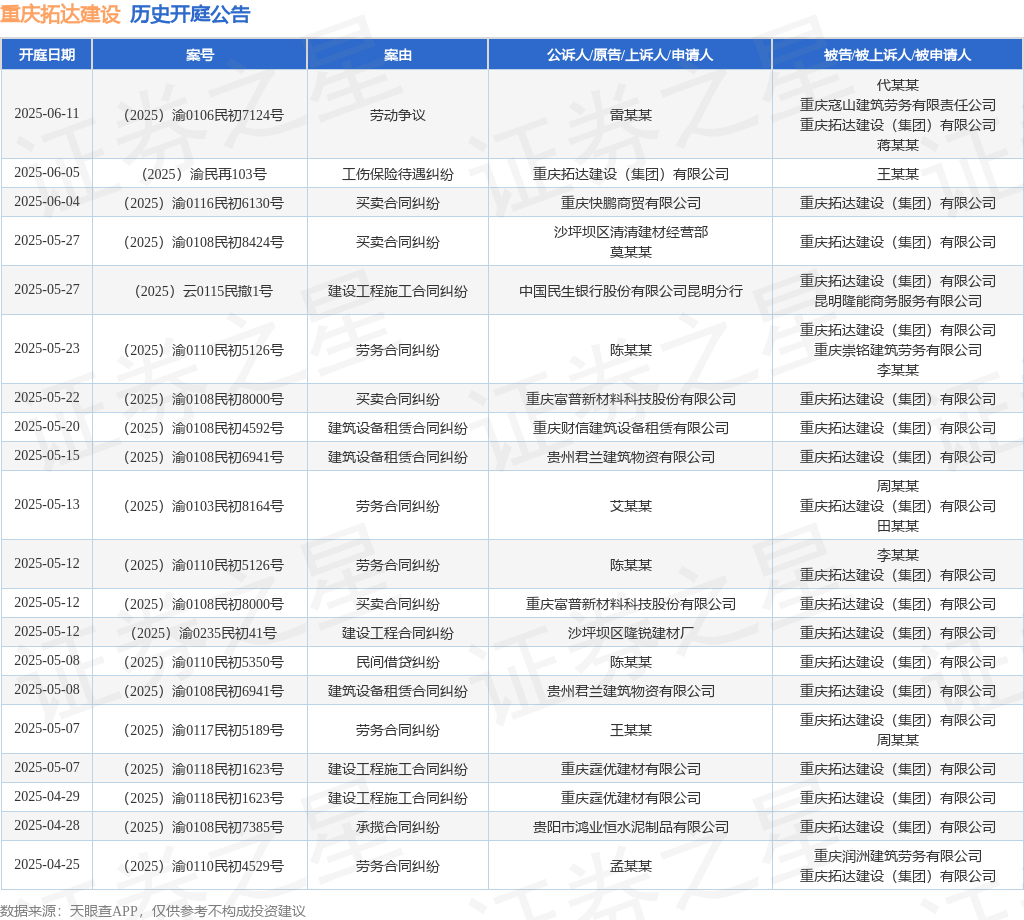1024x920 pixels.
Task: Select case number 渝0117民初5189号
Action: tap(204, 730)
